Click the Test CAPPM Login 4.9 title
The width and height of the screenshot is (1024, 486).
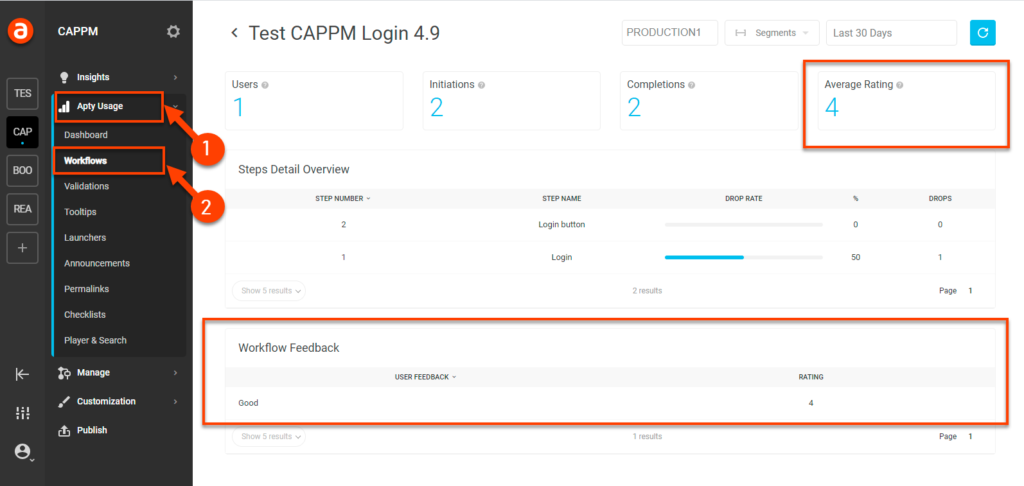344,33
